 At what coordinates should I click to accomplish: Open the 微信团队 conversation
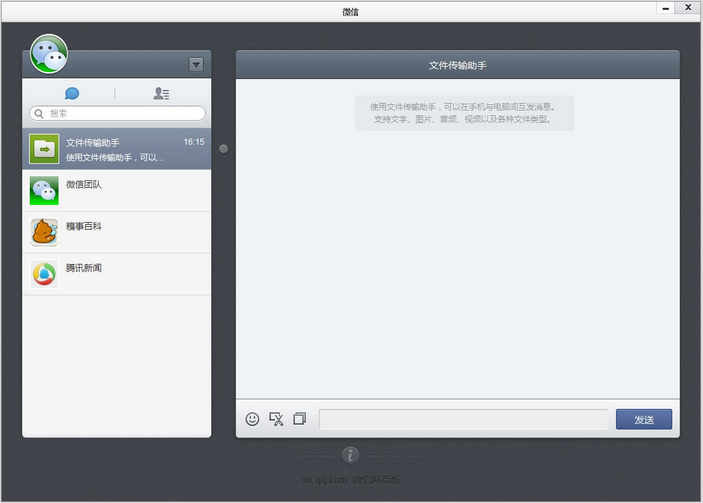(x=117, y=191)
